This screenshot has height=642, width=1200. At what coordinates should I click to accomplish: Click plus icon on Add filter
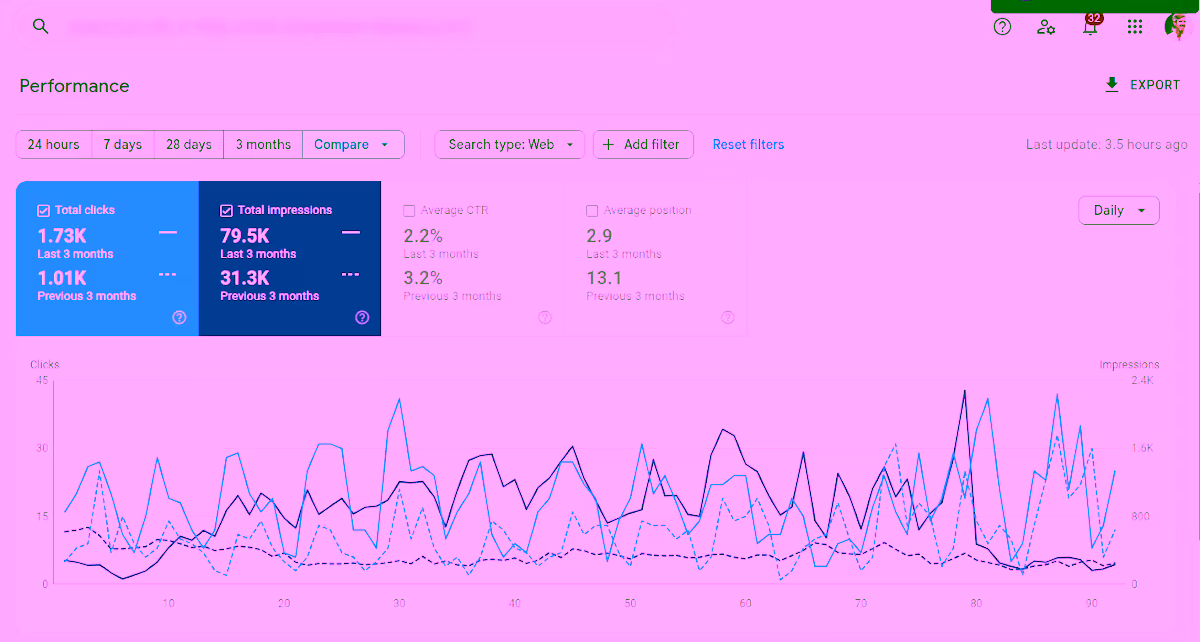point(608,144)
